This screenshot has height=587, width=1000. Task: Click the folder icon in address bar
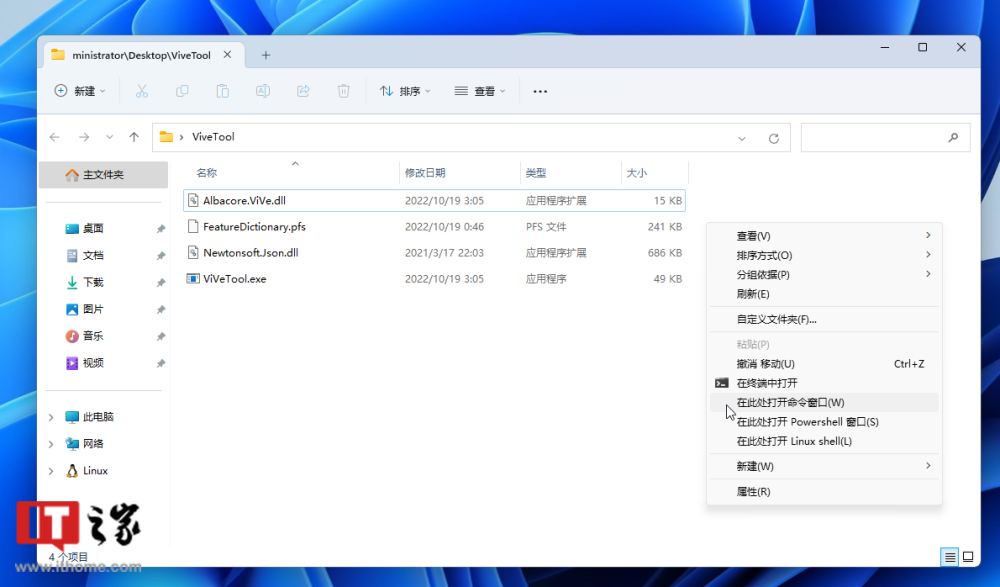pyautogui.click(x=166, y=137)
